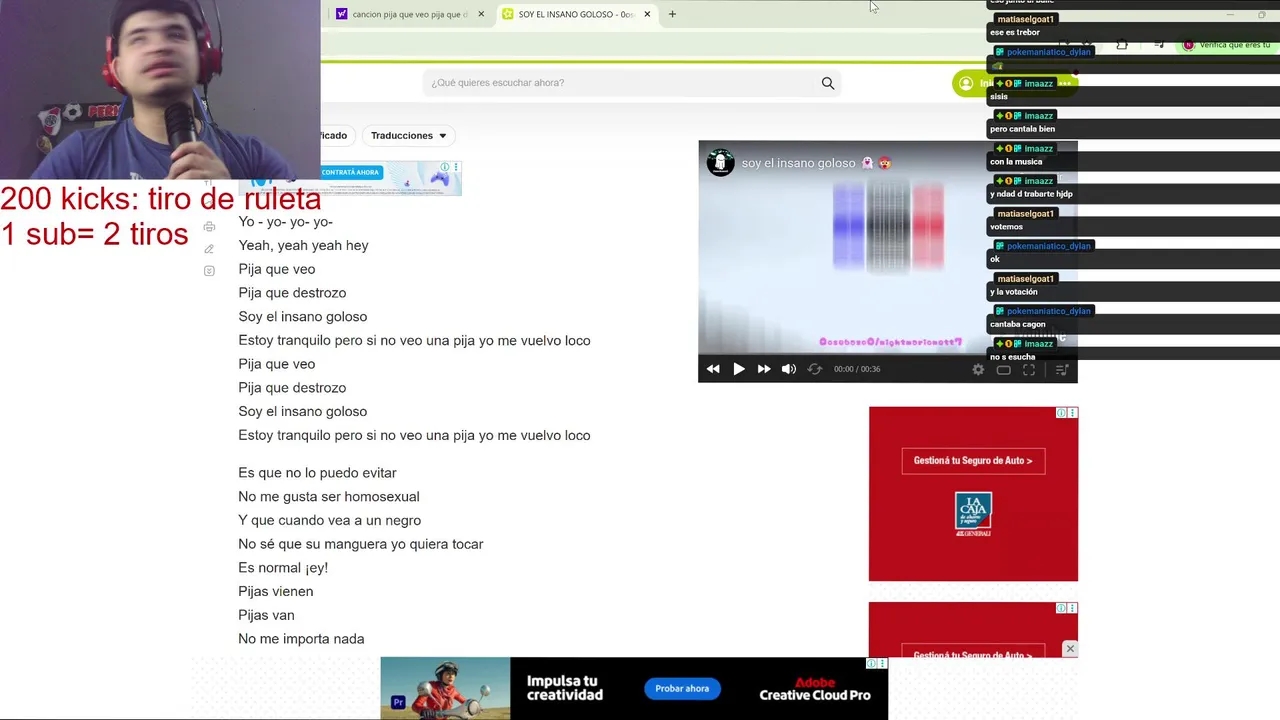Enter fullscreen in the video player
Screen dimensions: 1280x720
(1029, 369)
